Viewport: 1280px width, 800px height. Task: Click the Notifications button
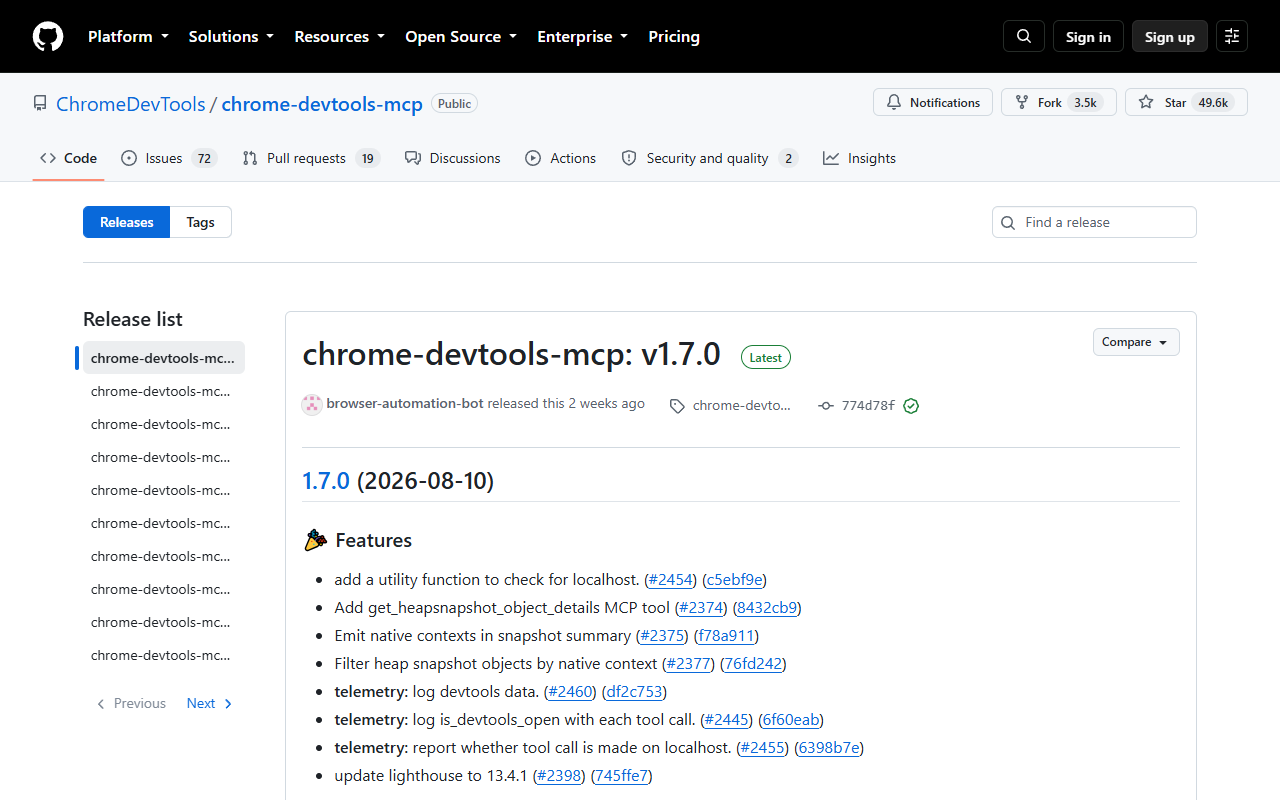tap(933, 102)
